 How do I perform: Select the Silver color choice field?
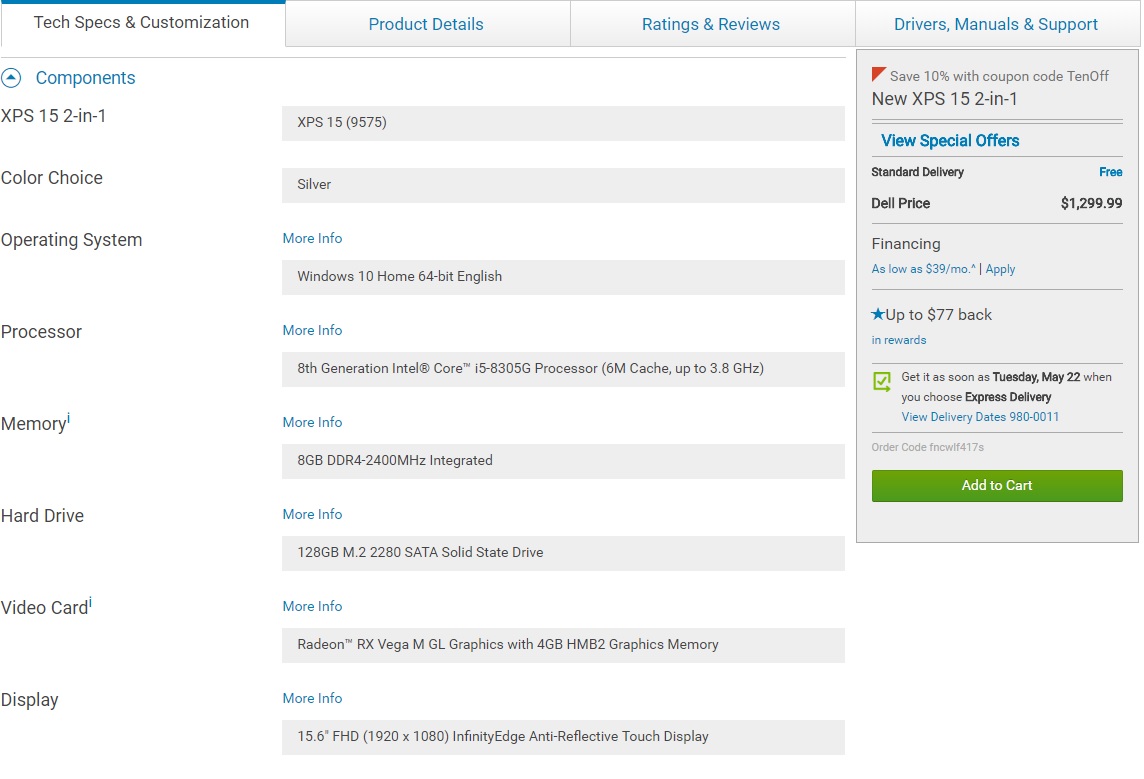pos(563,185)
